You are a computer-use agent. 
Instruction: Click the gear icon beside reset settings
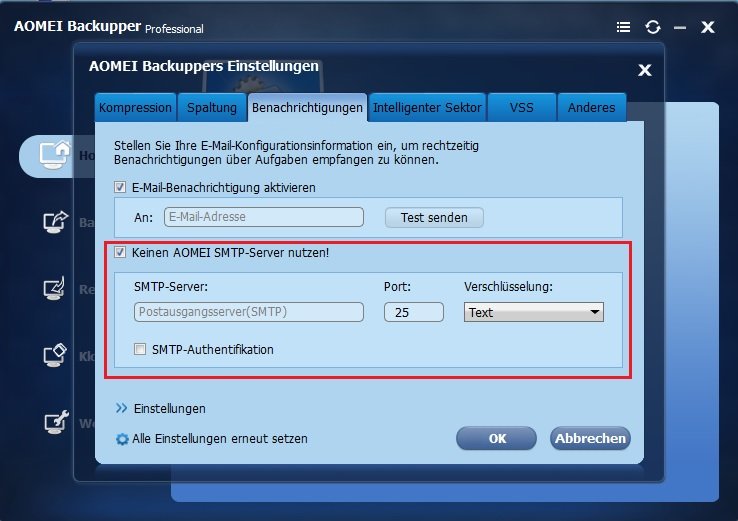tap(122, 439)
